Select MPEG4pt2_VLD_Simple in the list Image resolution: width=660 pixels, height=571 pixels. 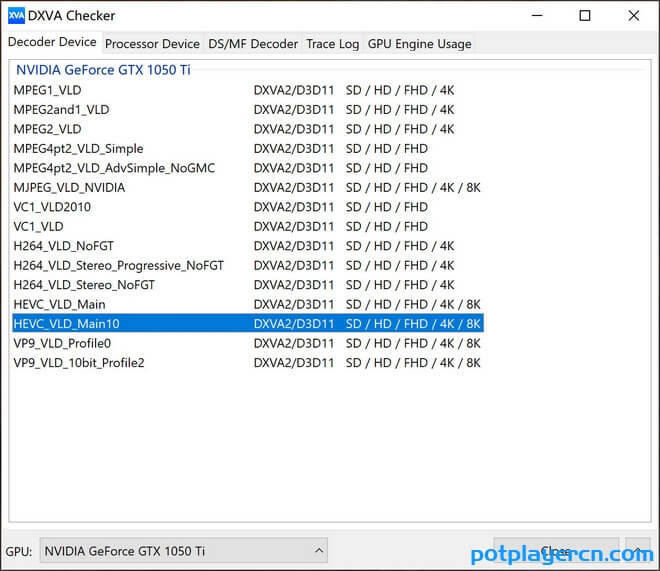pyautogui.click(x=248, y=149)
